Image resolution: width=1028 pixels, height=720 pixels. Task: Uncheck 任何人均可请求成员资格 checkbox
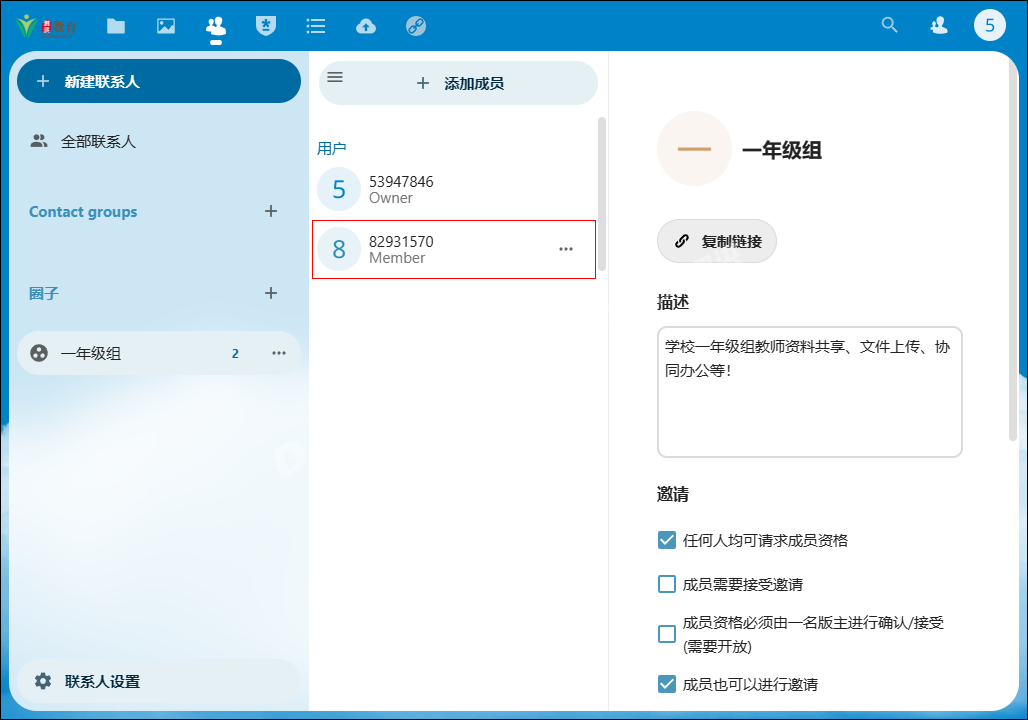tap(667, 540)
